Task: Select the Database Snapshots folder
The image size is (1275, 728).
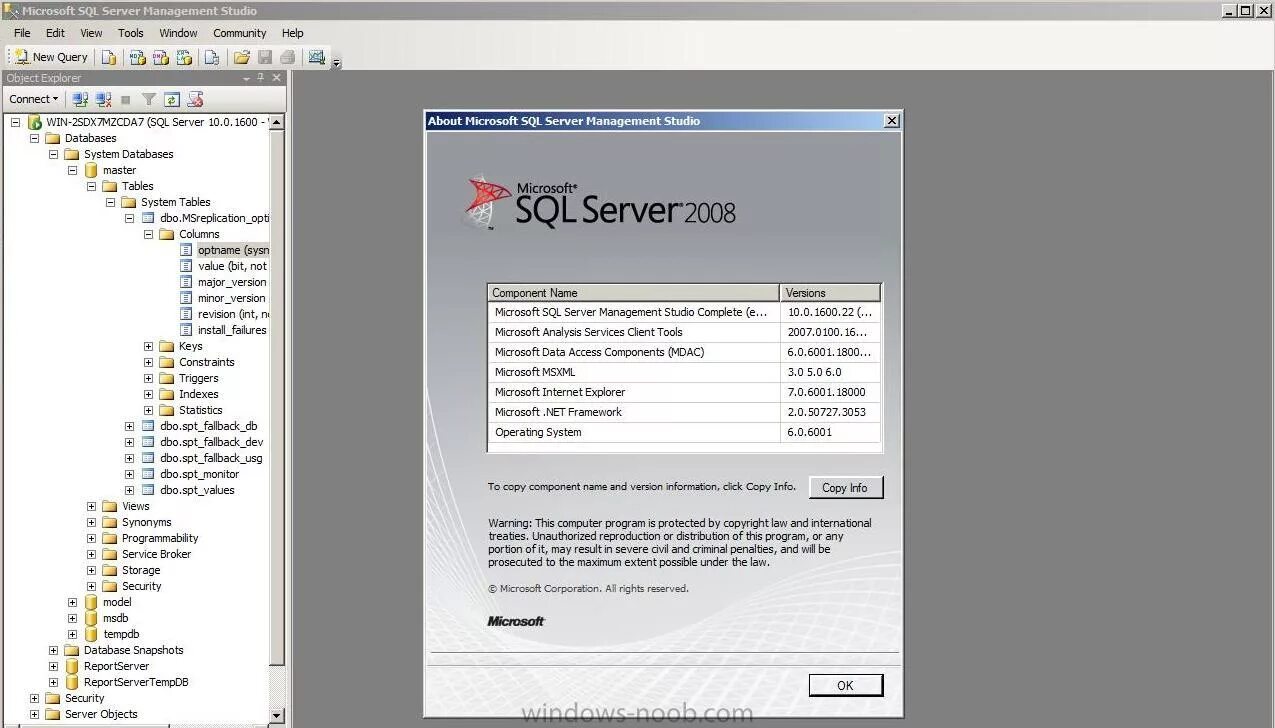Action: pyautogui.click(x=133, y=650)
